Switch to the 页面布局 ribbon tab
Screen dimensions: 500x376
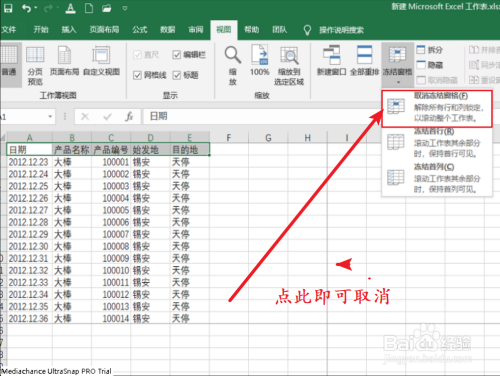pyautogui.click(x=104, y=30)
